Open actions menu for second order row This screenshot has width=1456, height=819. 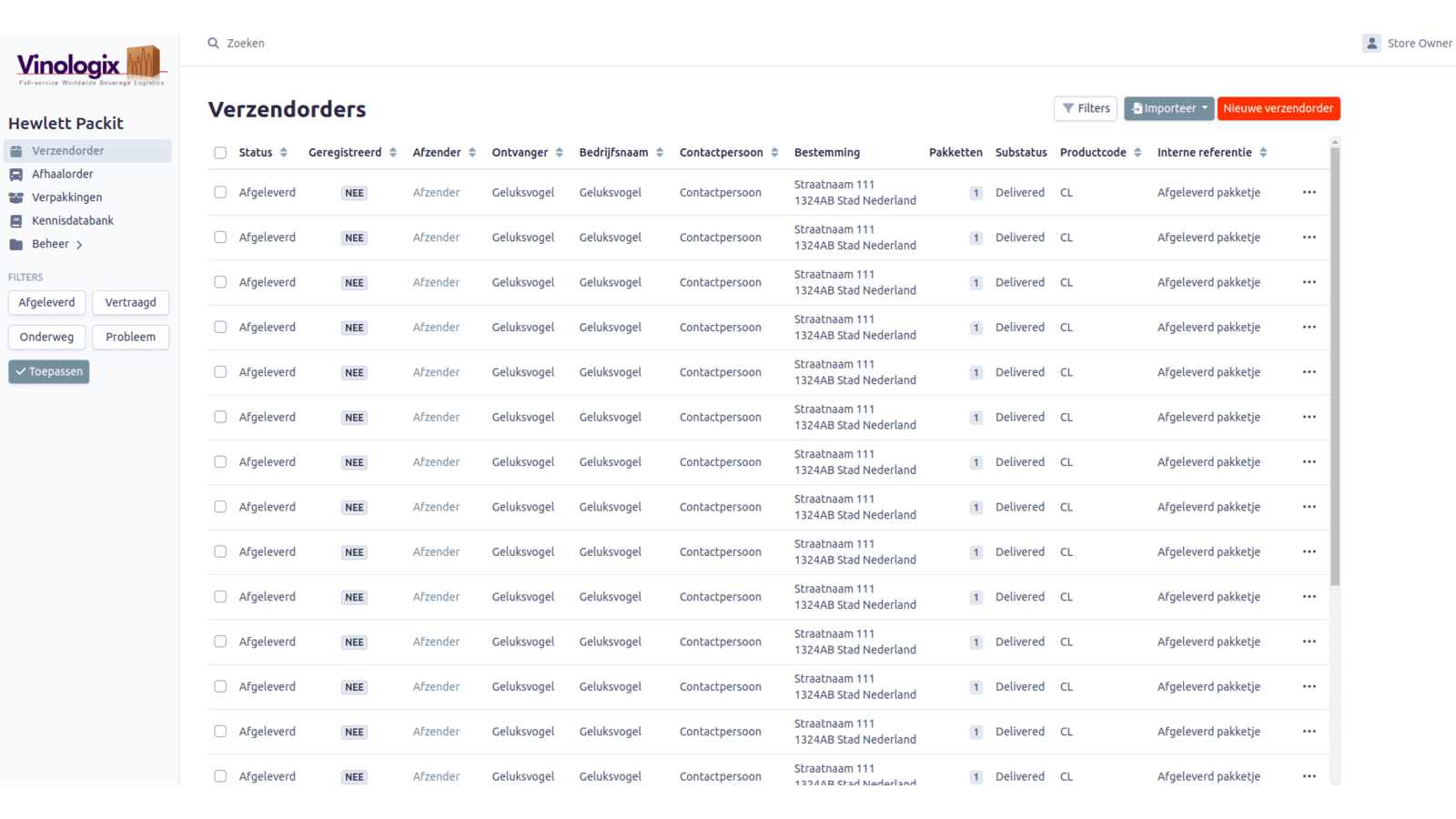(1309, 238)
